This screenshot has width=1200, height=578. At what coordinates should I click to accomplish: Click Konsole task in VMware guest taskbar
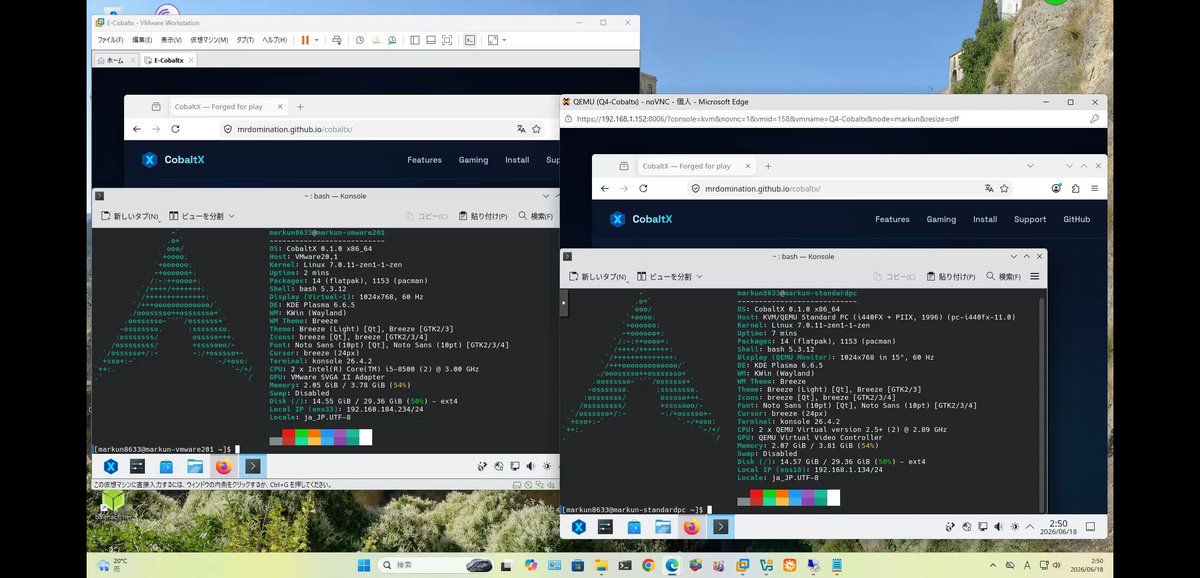(254, 466)
